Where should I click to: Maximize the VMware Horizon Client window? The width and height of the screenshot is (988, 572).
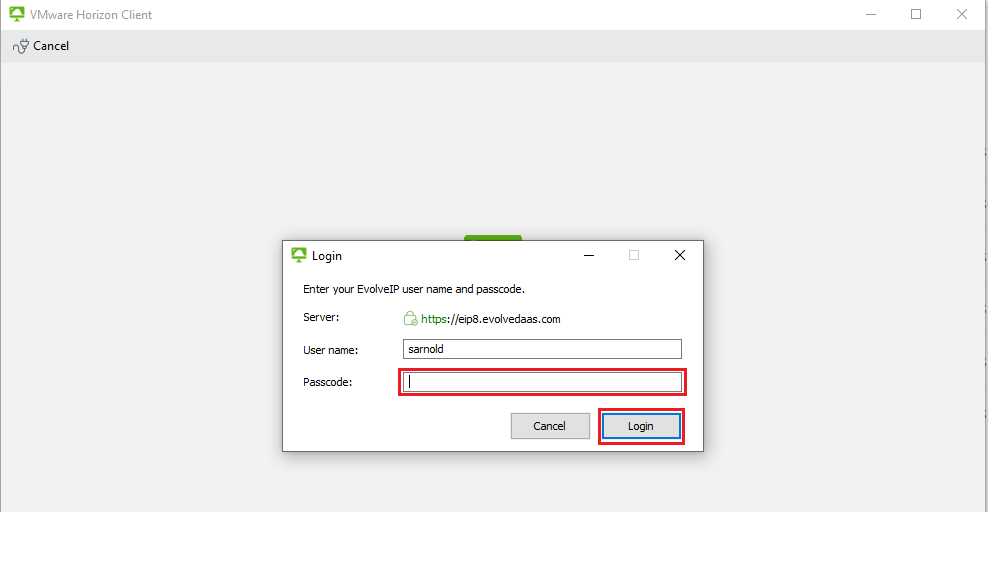[916, 15]
